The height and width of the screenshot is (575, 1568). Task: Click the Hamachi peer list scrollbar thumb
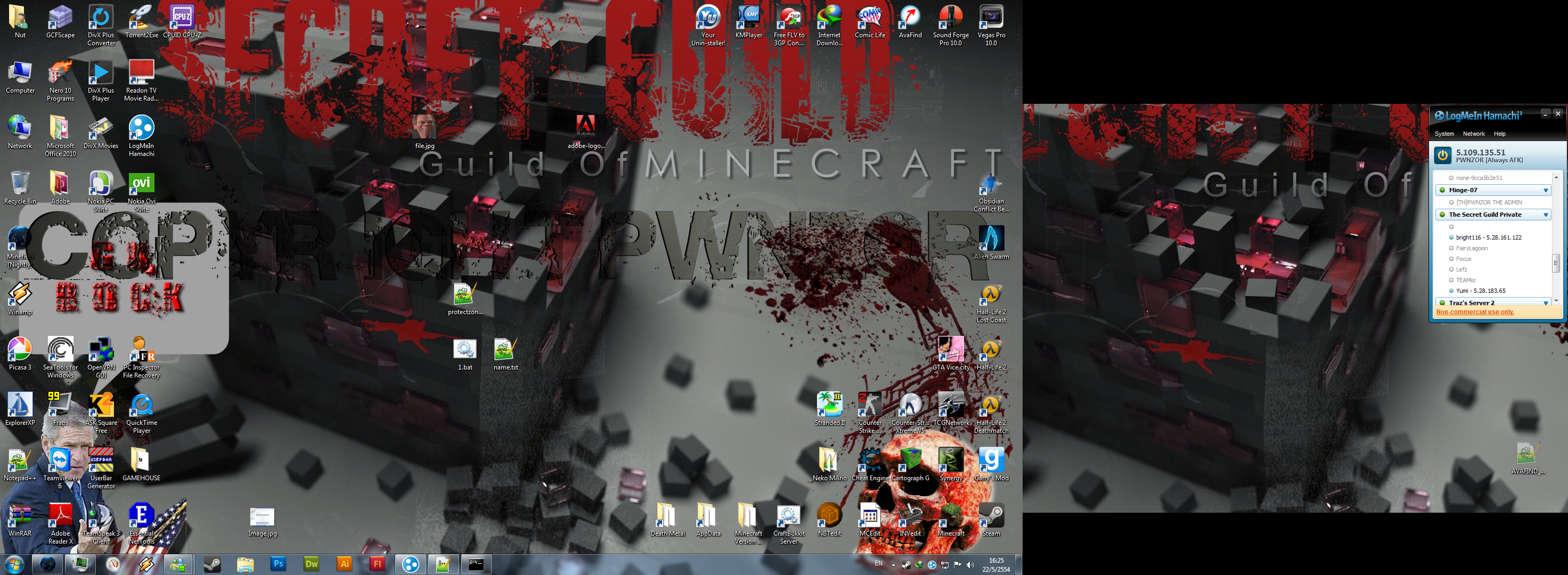(x=1555, y=263)
